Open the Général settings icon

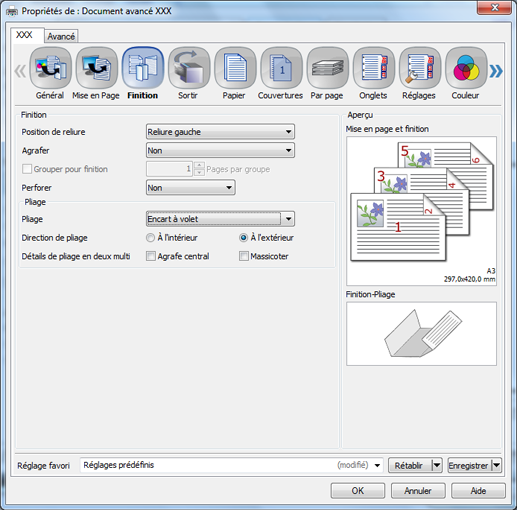pyautogui.click(x=50, y=68)
